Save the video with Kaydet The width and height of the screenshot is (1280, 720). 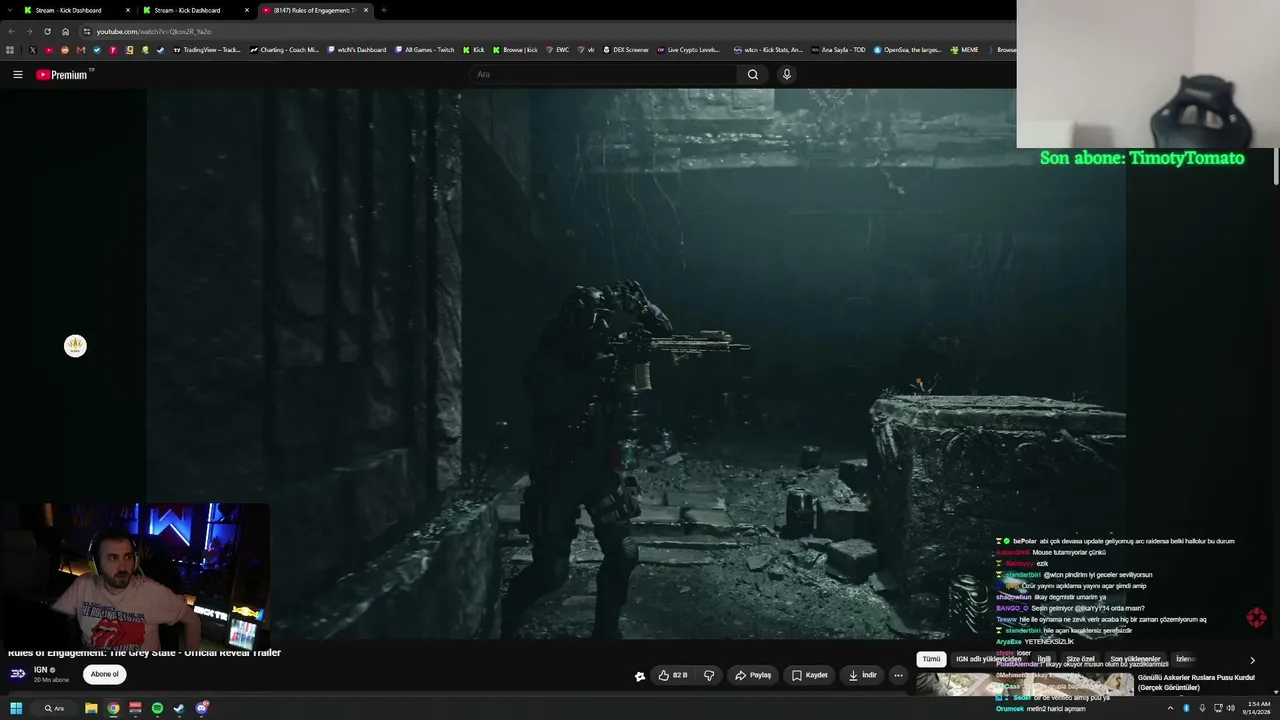click(x=810, y=675)
